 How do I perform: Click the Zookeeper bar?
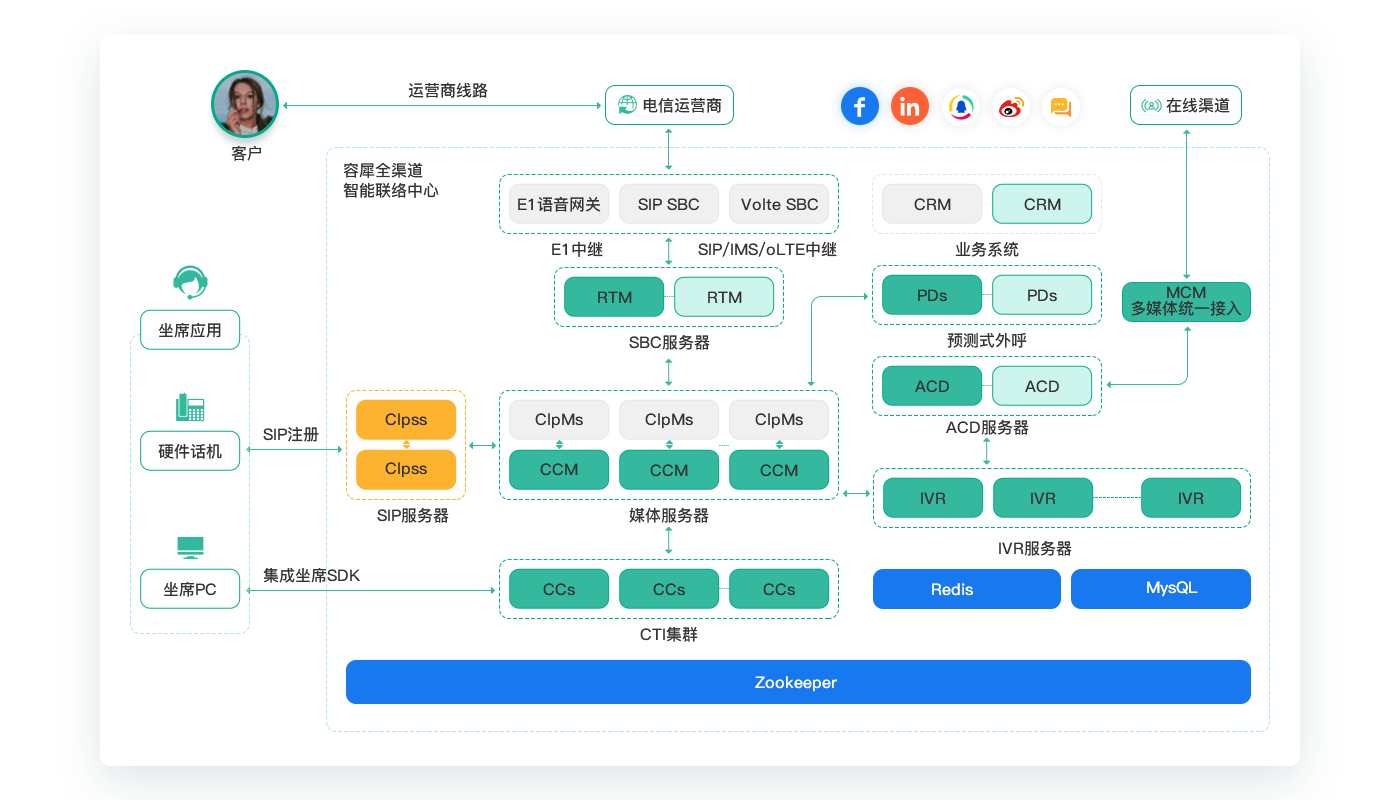tap(798, 681)
